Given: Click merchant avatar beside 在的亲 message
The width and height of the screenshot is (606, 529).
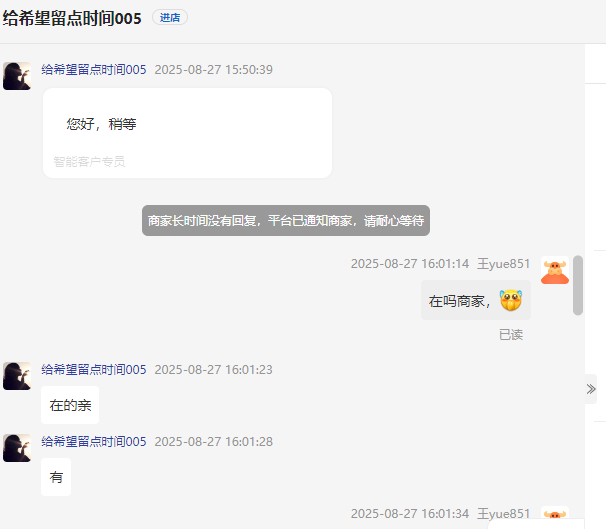Looking at the screenshot, I should coord(17,376).
